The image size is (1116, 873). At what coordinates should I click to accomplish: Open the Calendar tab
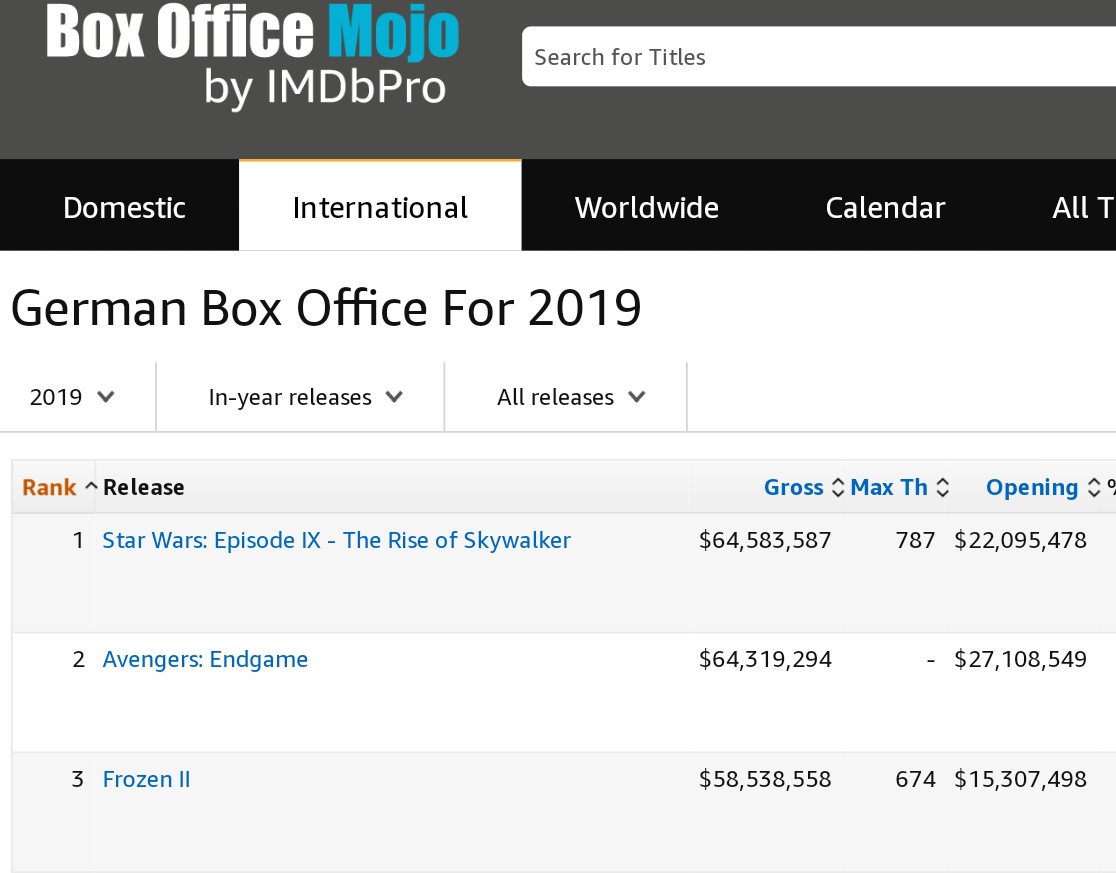pyautogui.click(x=885, y=208)
